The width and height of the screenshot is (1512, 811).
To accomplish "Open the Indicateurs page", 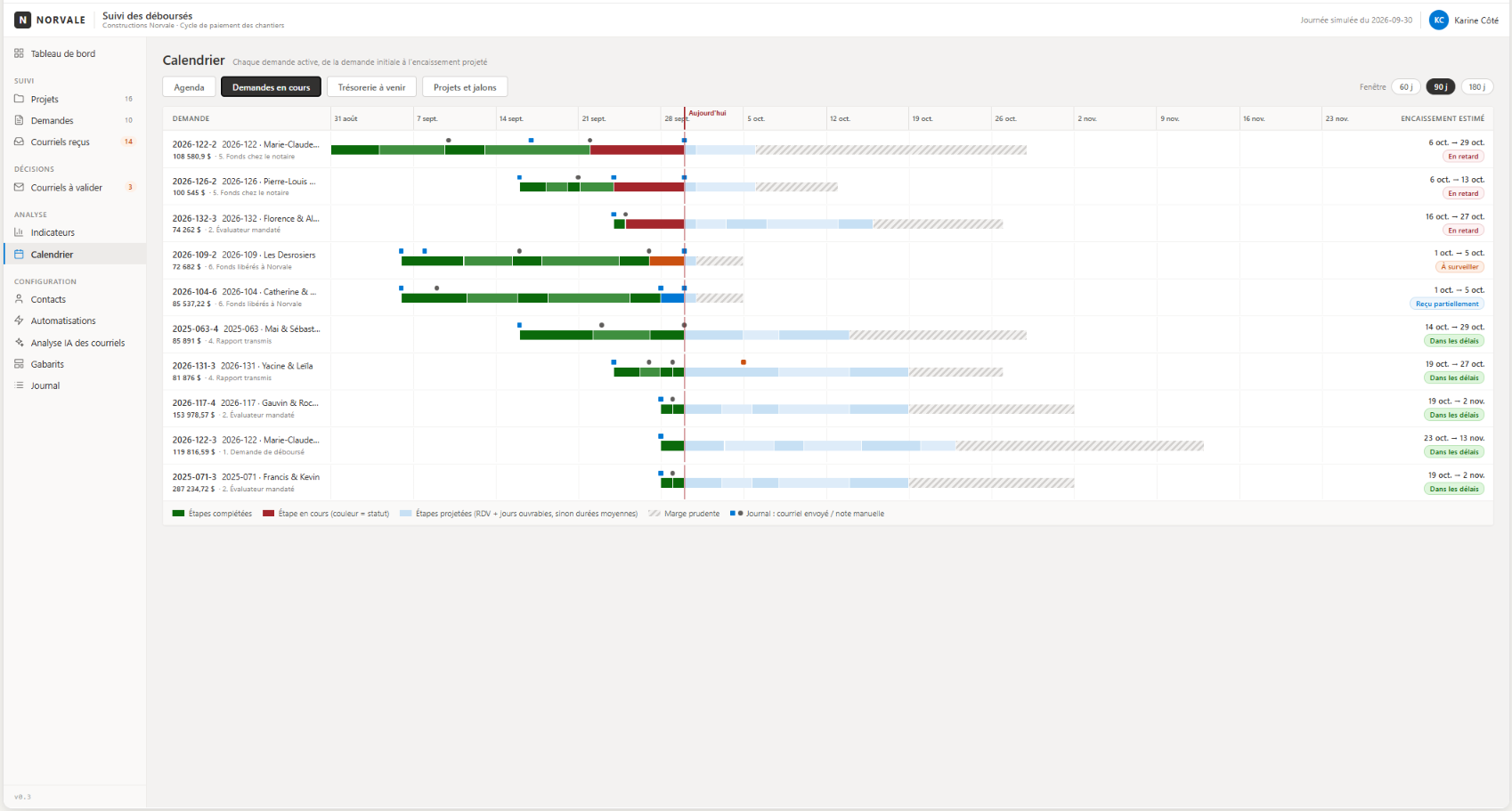I will coord(75,232).
